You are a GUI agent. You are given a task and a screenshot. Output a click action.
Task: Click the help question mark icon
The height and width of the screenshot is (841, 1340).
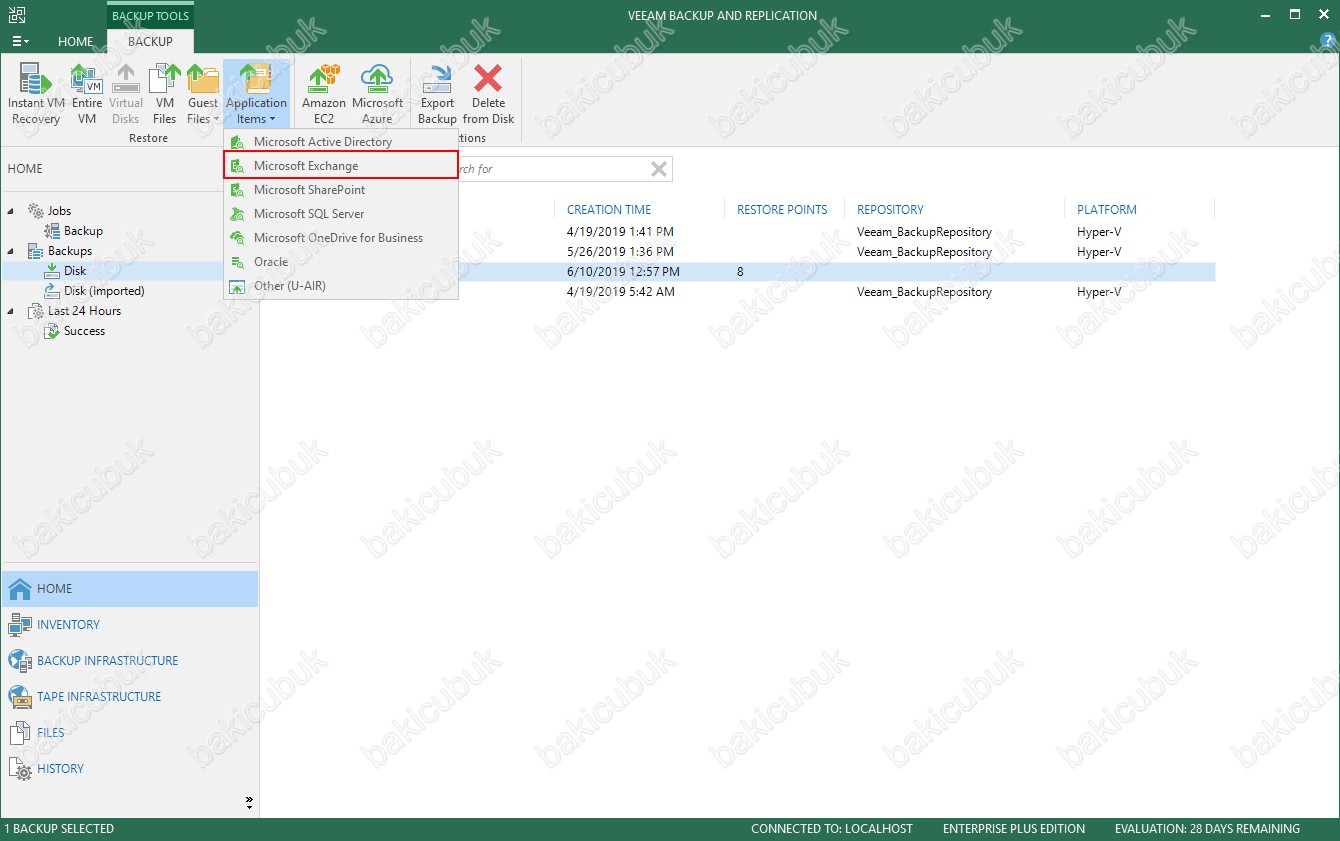1329,41
